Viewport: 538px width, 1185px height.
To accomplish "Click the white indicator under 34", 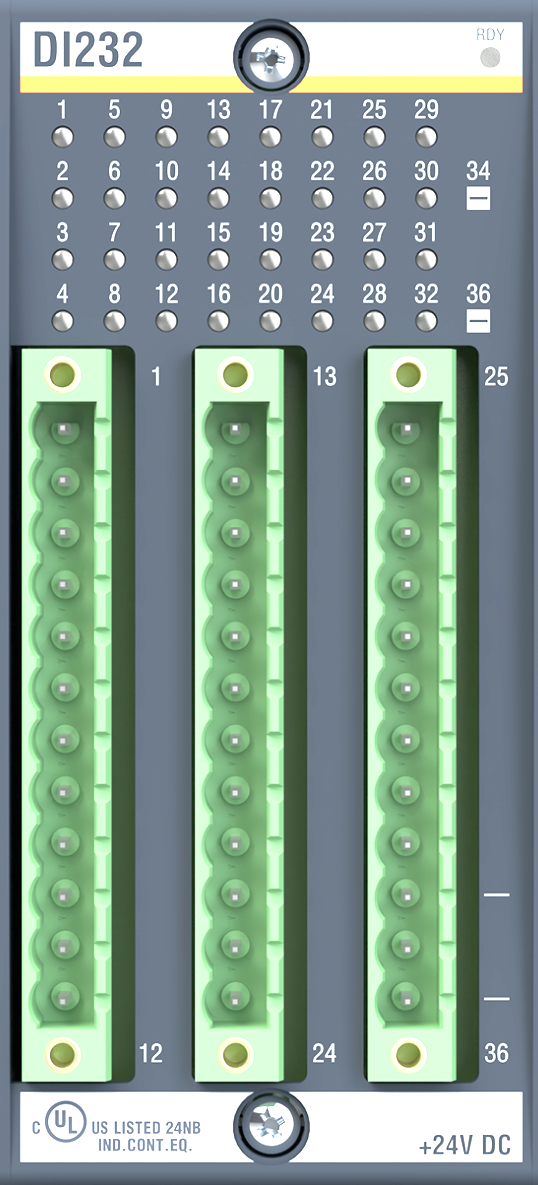I will (x=478, y=199).
